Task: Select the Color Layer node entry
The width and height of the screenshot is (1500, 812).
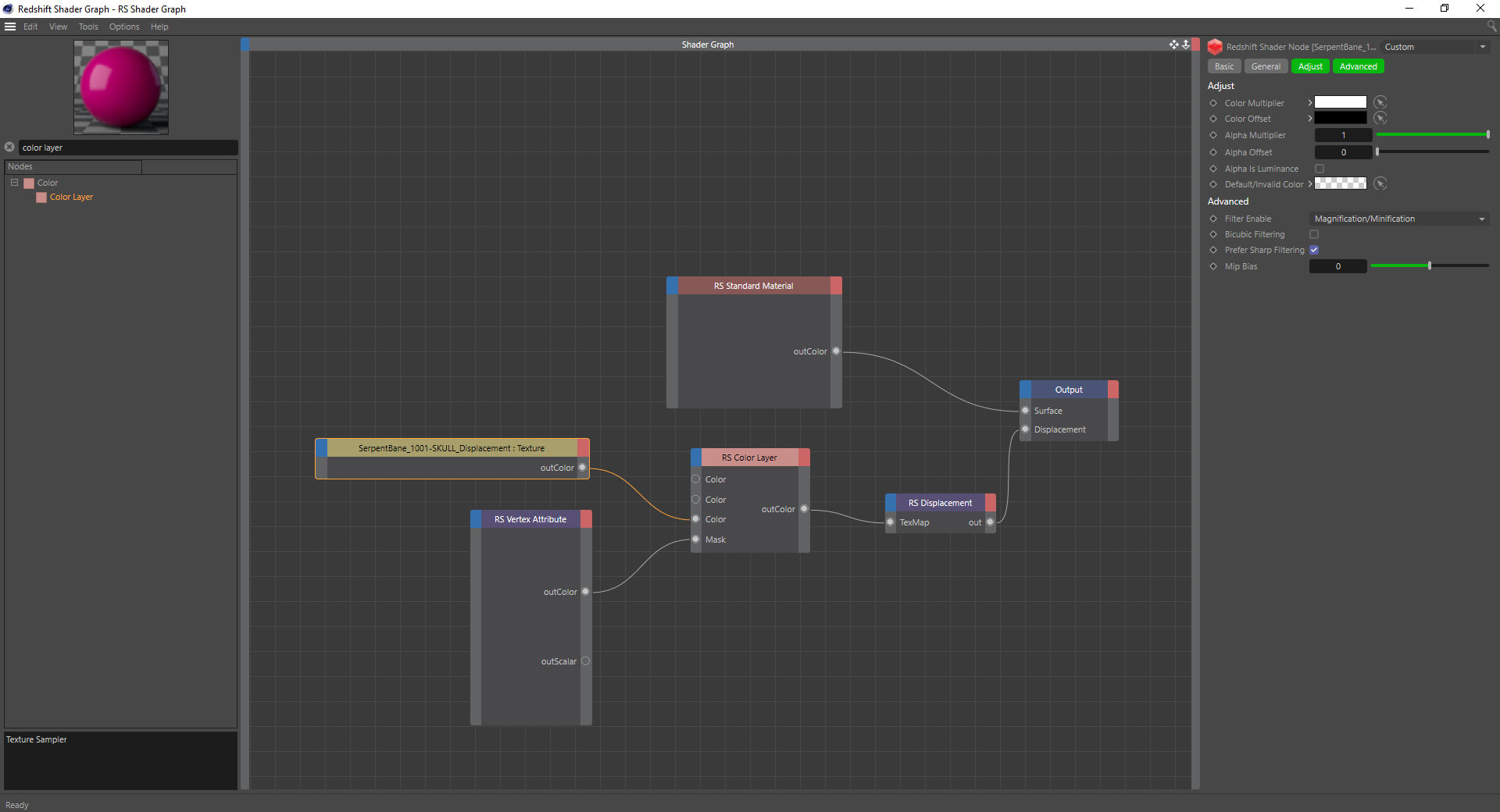Action: [x=71, y=197]
